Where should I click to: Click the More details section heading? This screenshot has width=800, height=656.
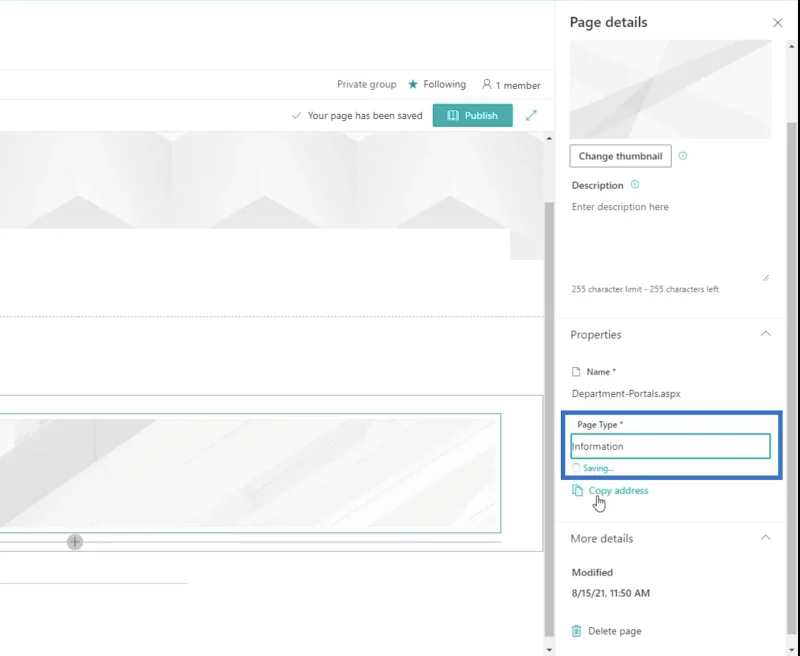(x=602, y=539)
